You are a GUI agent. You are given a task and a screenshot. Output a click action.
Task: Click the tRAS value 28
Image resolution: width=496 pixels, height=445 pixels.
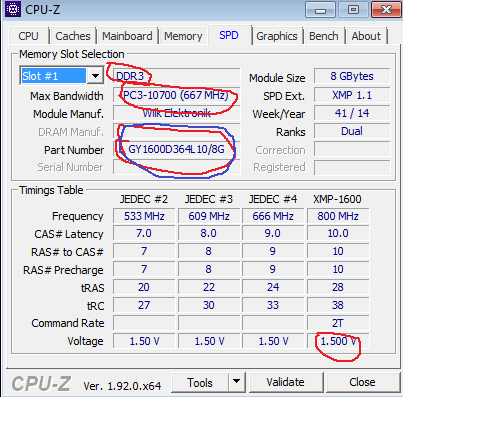338,287
